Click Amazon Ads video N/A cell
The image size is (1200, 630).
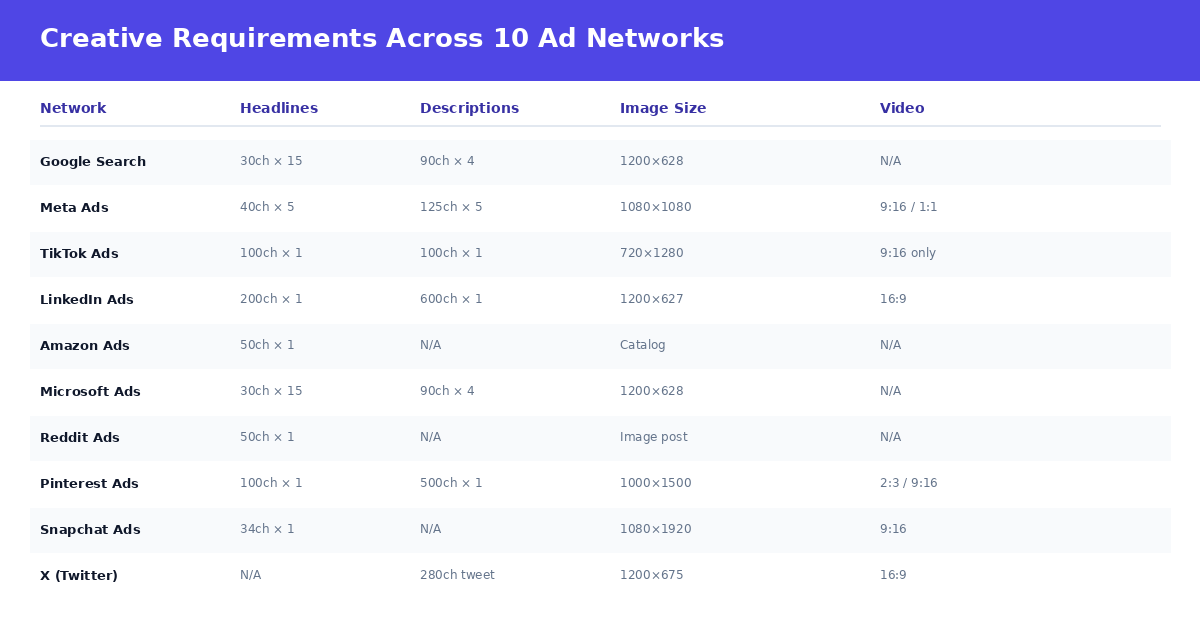[890, 345]
